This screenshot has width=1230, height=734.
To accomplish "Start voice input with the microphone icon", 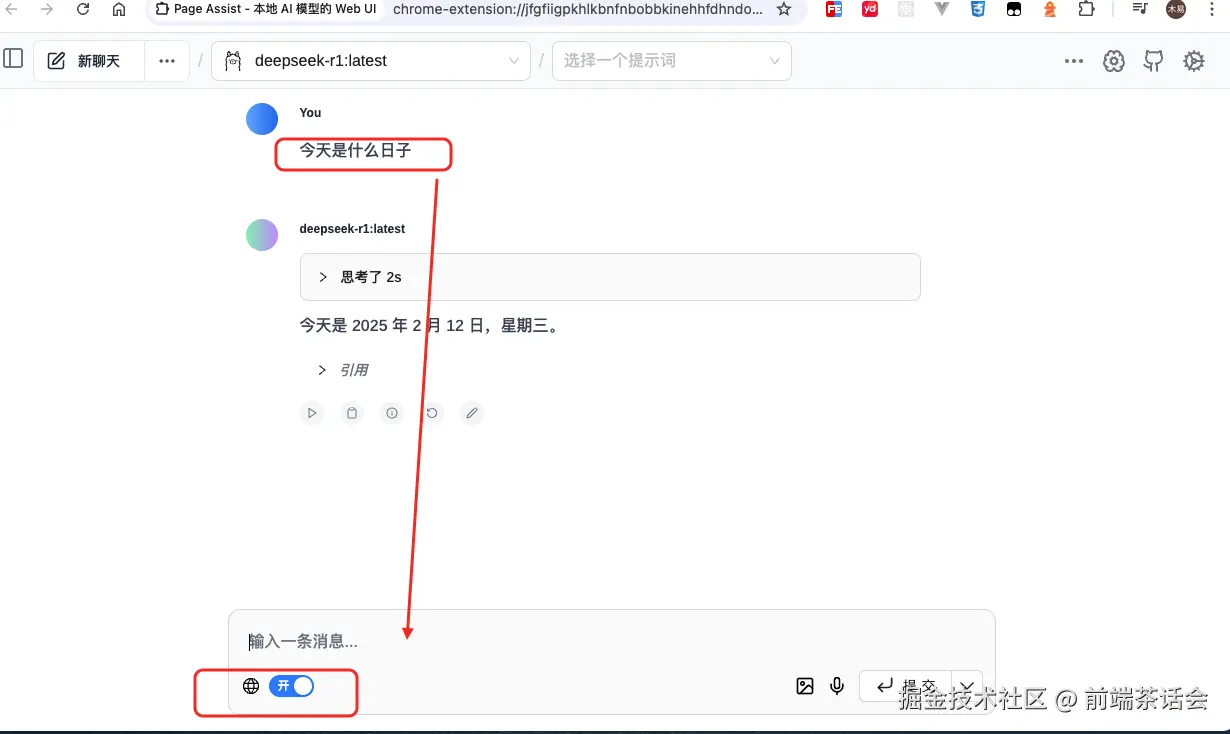I will click(837, 686).
